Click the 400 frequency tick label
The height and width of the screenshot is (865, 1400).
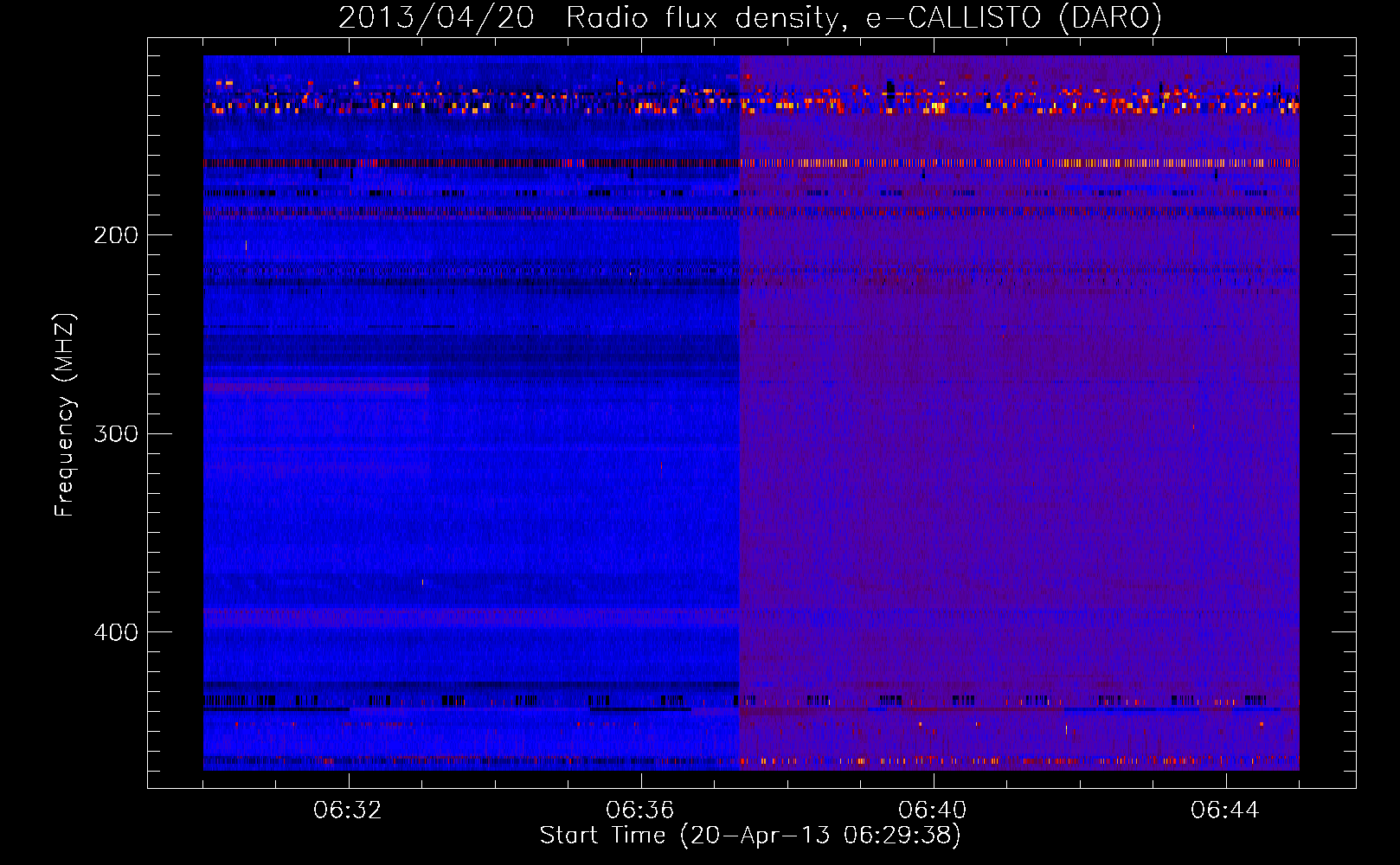click(x=116, y=632)
